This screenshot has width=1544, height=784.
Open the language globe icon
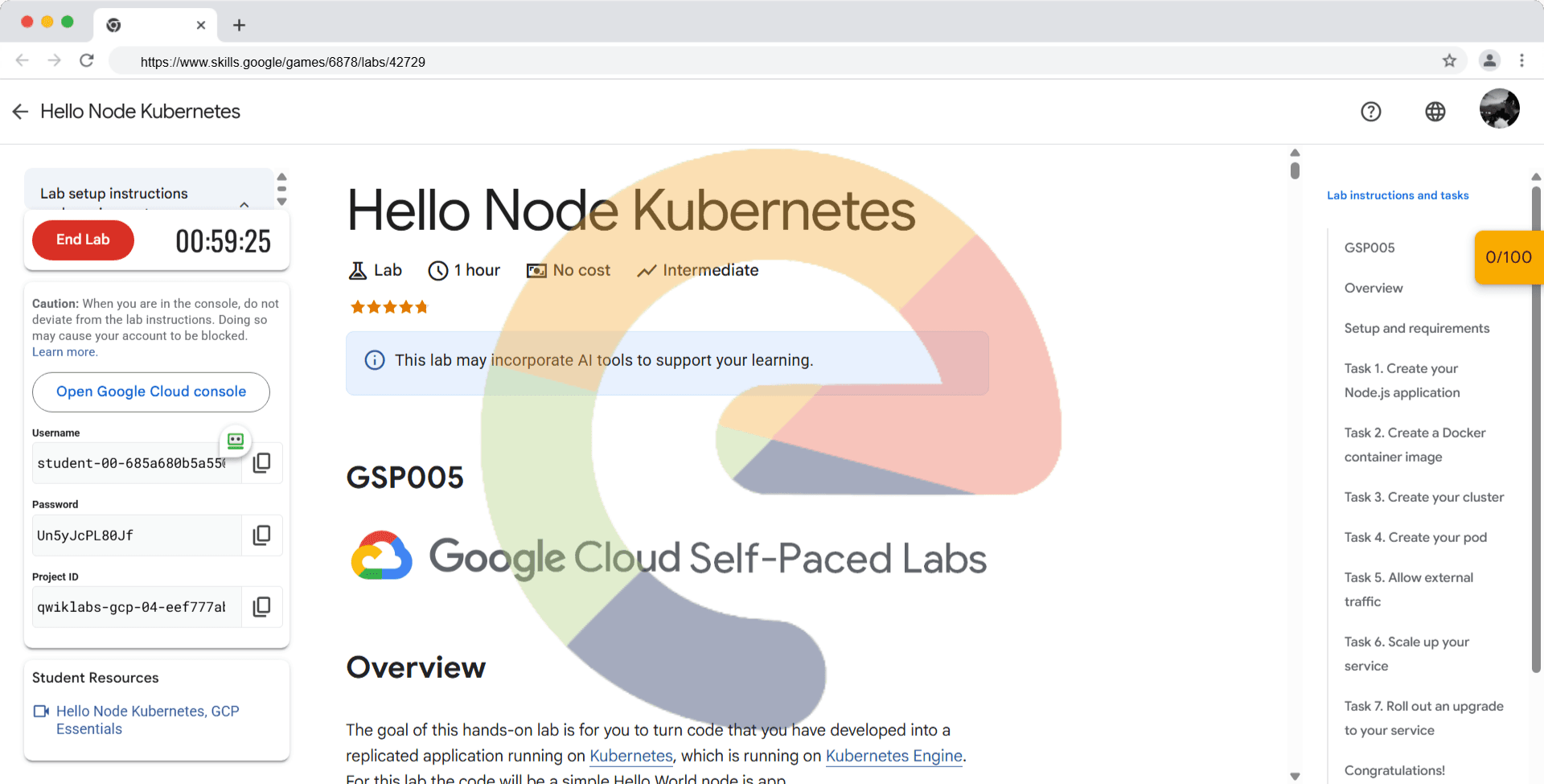[1435, 112]
